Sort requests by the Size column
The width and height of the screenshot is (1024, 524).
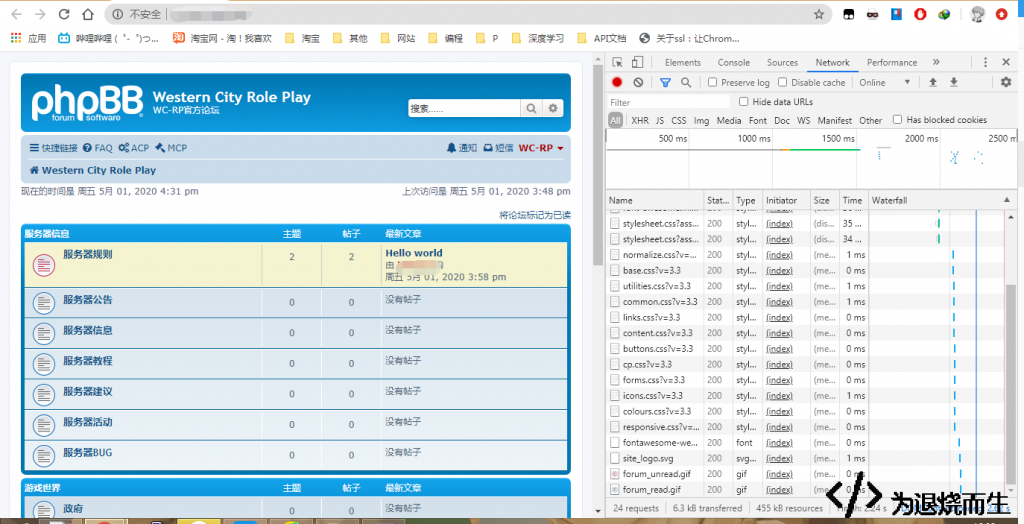click(x=824, y=201)
